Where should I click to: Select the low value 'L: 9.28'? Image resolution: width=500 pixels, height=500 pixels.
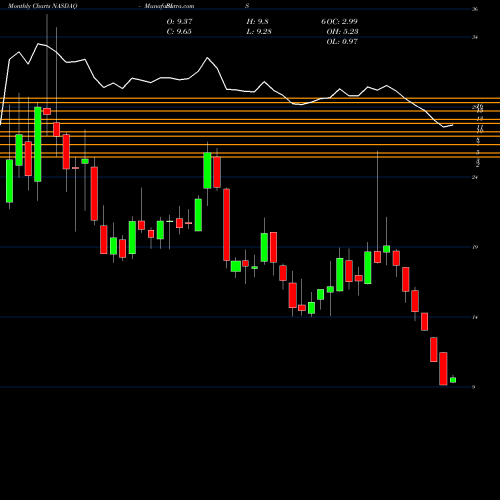(259, 31)
